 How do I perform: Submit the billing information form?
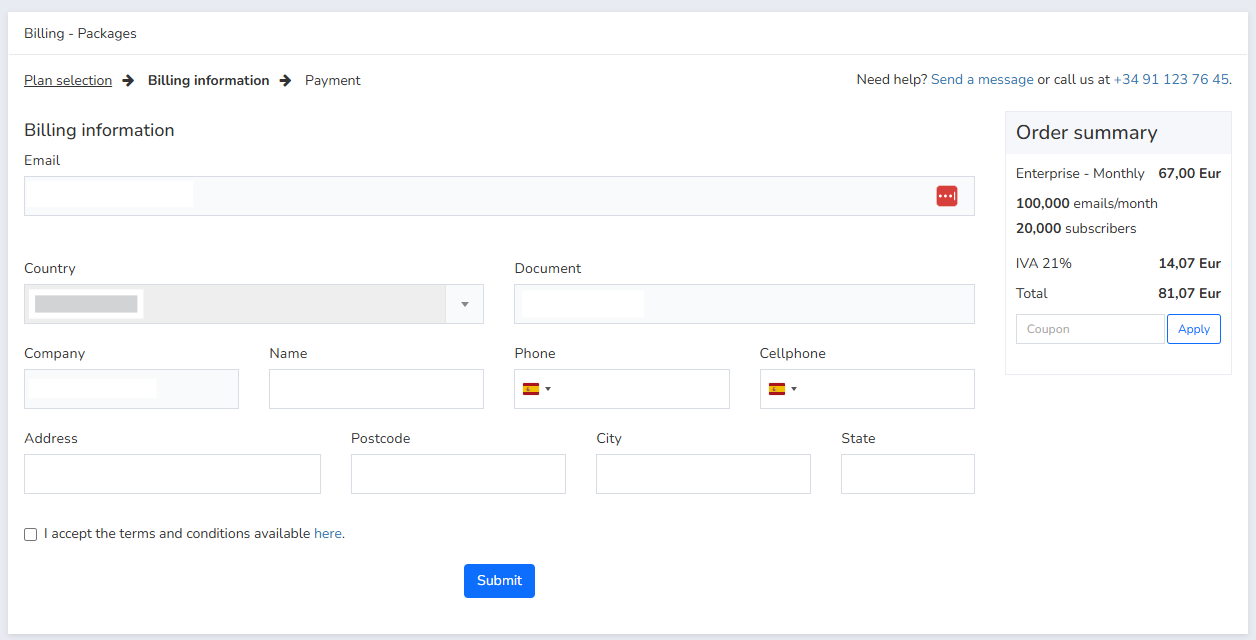(499, 581)
